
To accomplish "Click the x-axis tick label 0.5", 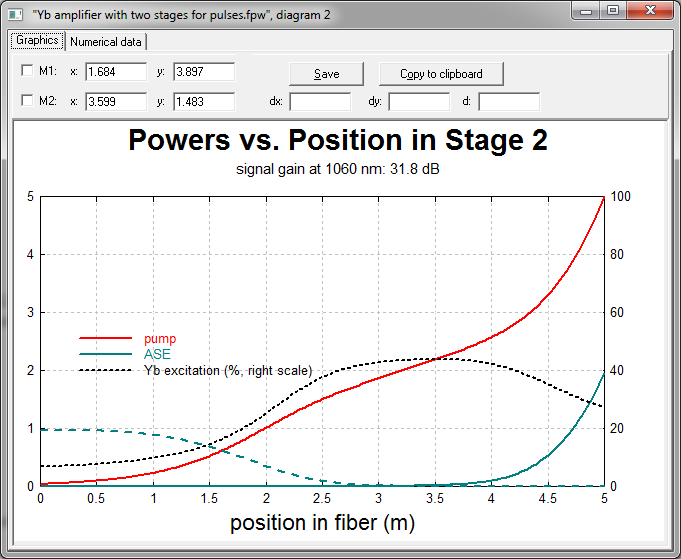I will 96,498.
